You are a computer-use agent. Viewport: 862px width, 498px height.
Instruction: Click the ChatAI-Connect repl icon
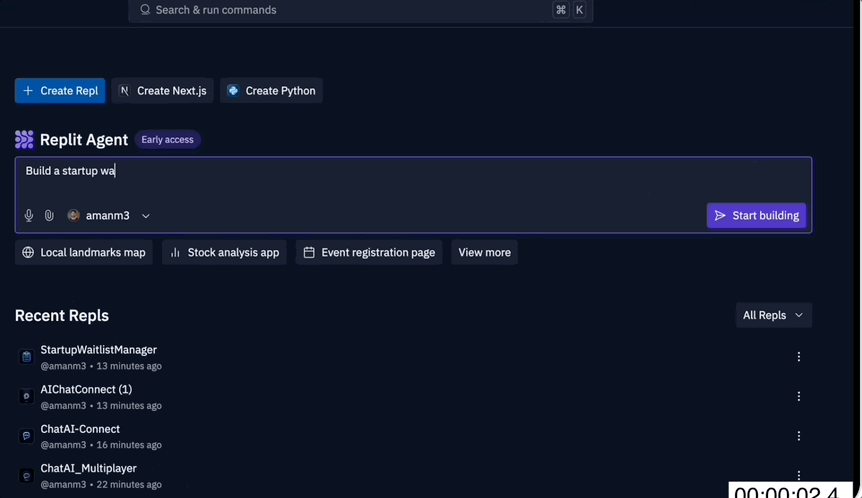26,436
